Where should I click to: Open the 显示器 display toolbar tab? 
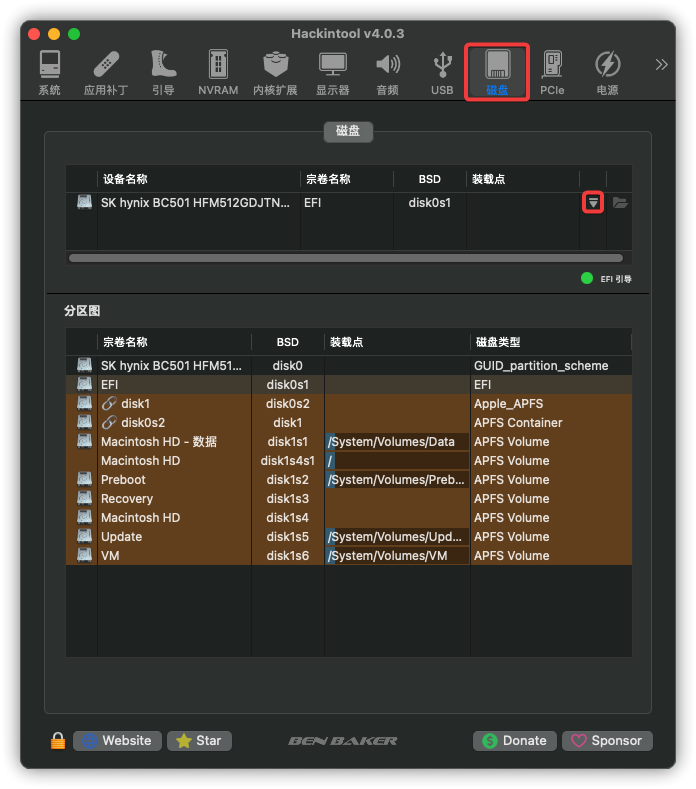tap(333, 72)
